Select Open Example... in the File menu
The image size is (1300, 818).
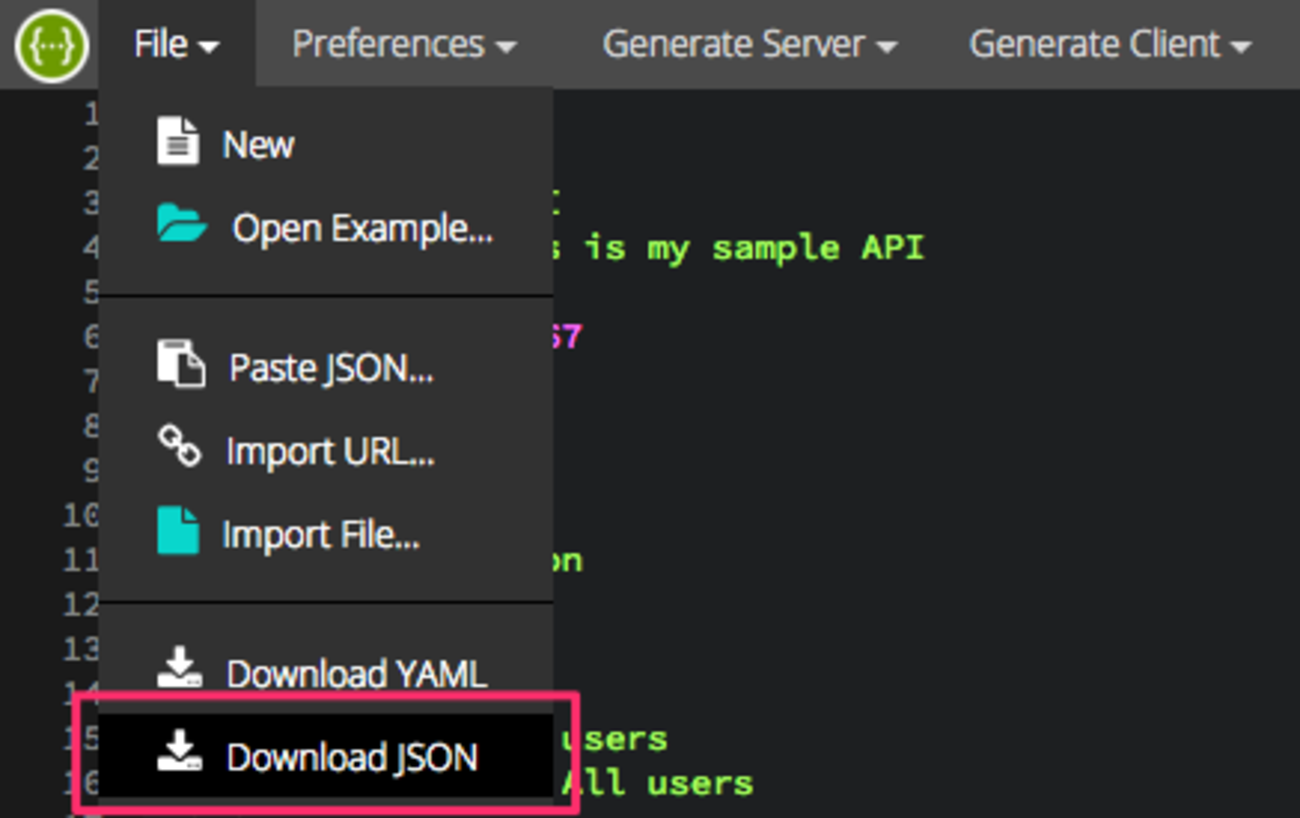click(326, 228)
